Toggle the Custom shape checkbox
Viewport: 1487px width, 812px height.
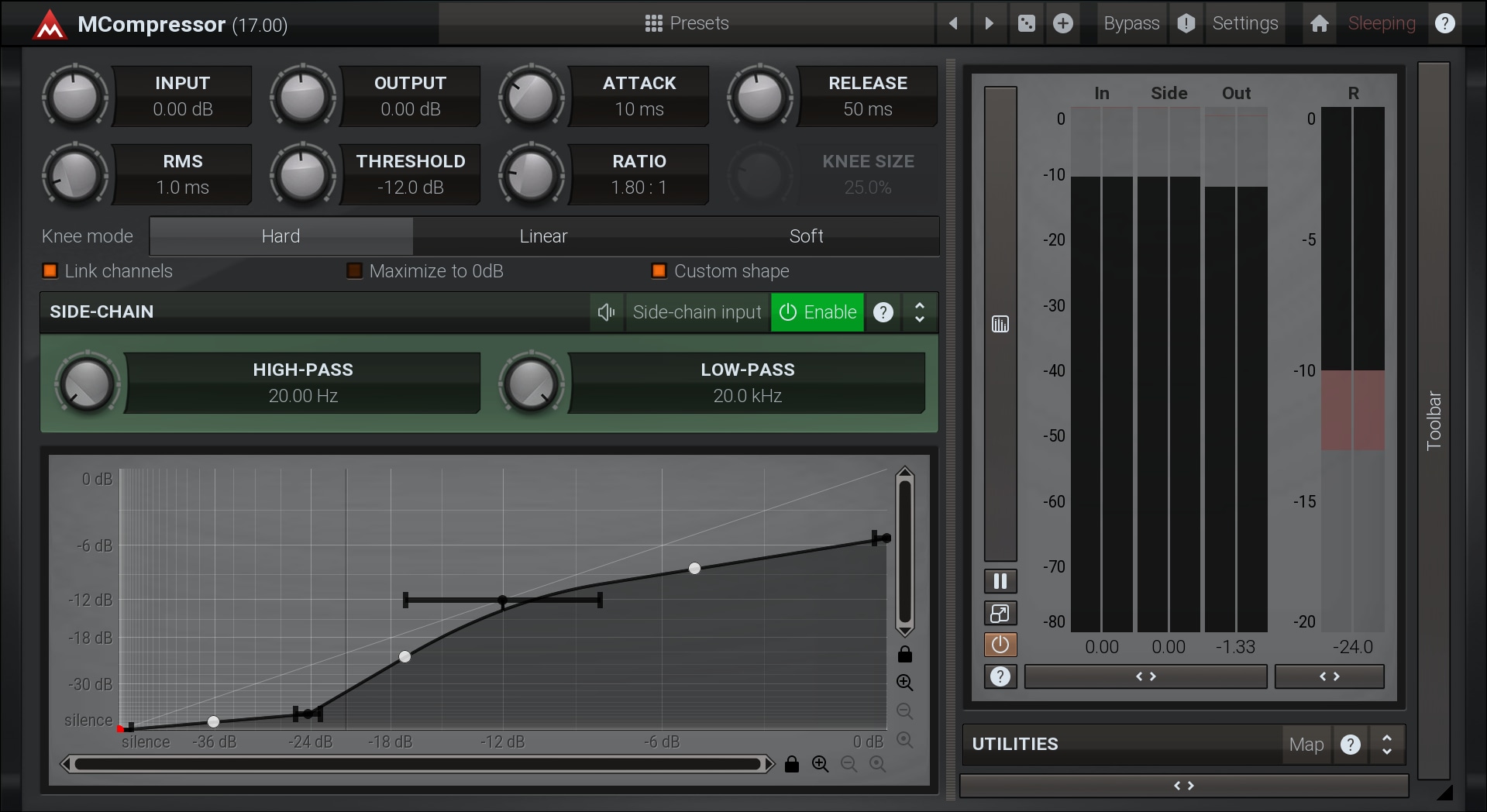coord(659,271)
